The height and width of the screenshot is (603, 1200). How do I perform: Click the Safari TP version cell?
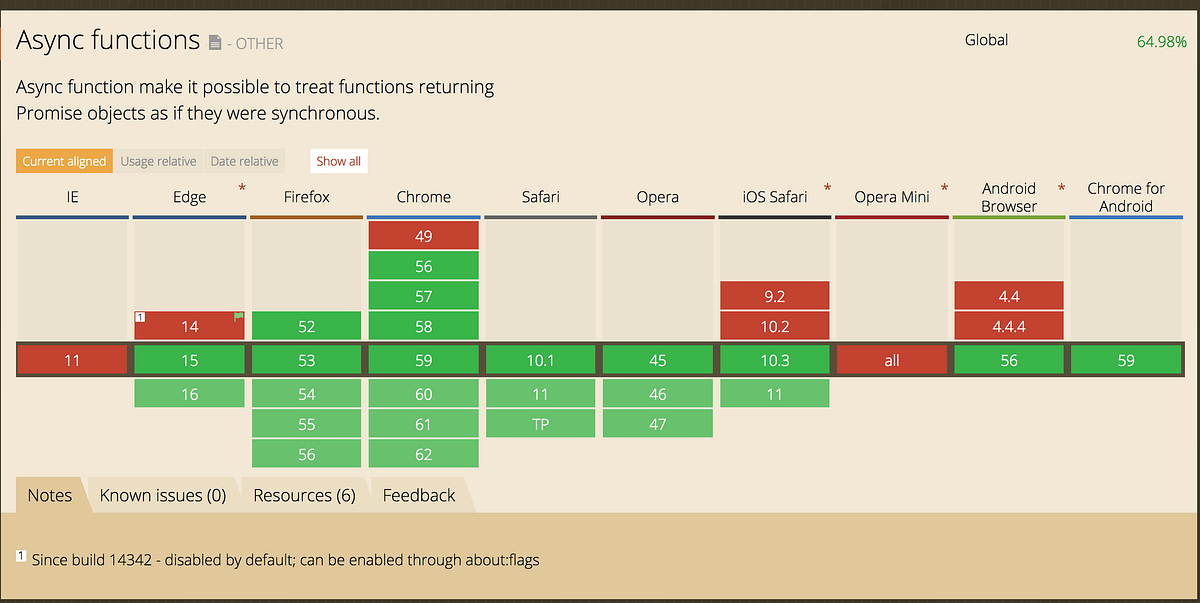click(540, 423)
